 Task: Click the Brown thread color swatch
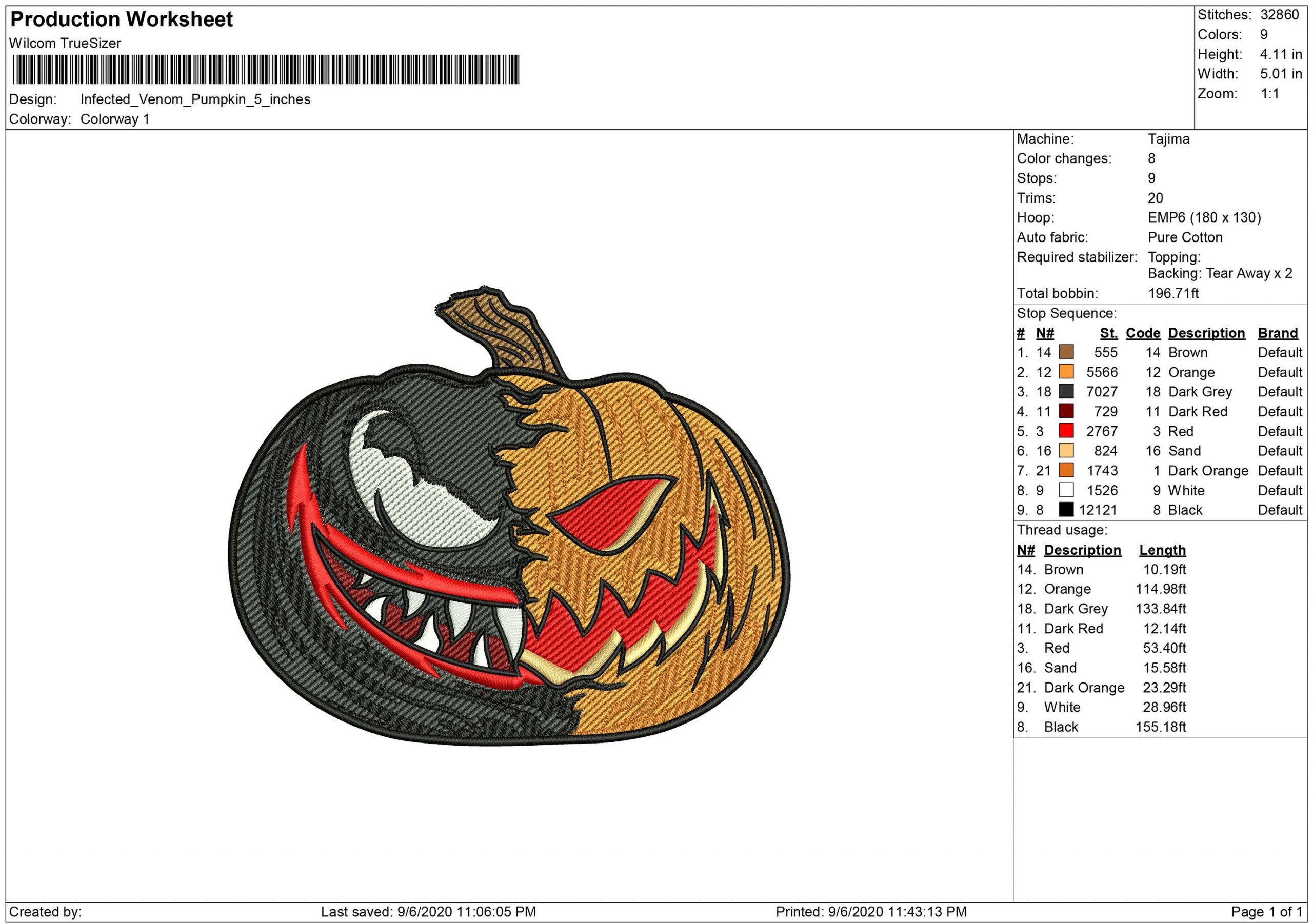coord(1066,352)
